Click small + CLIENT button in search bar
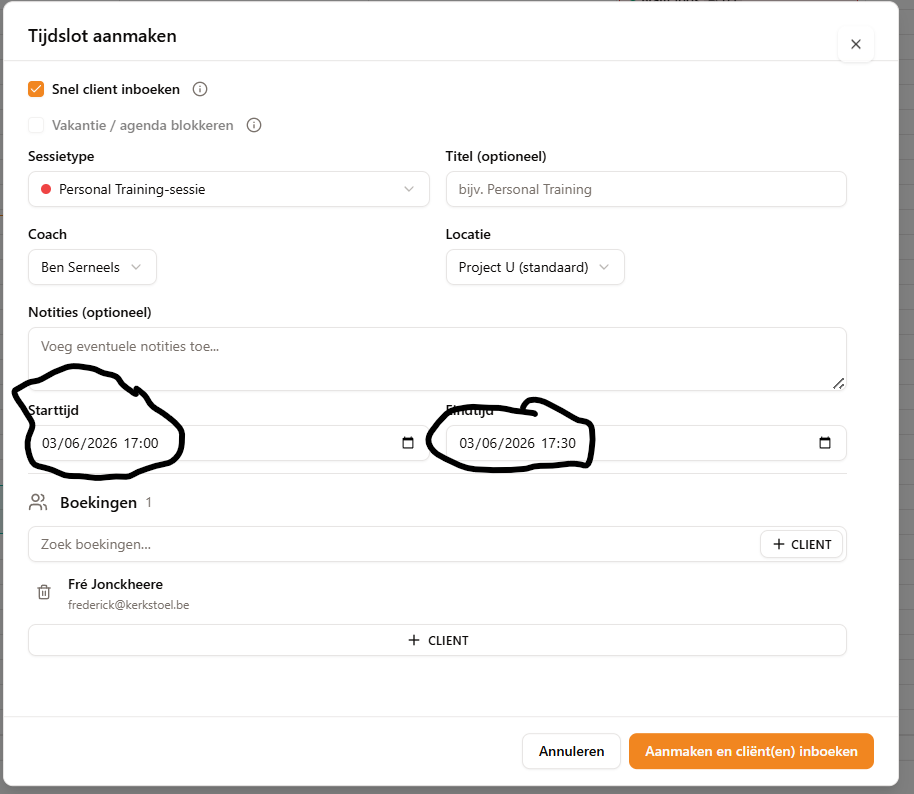This screenshot has width=914, height=794. (801, 544)
